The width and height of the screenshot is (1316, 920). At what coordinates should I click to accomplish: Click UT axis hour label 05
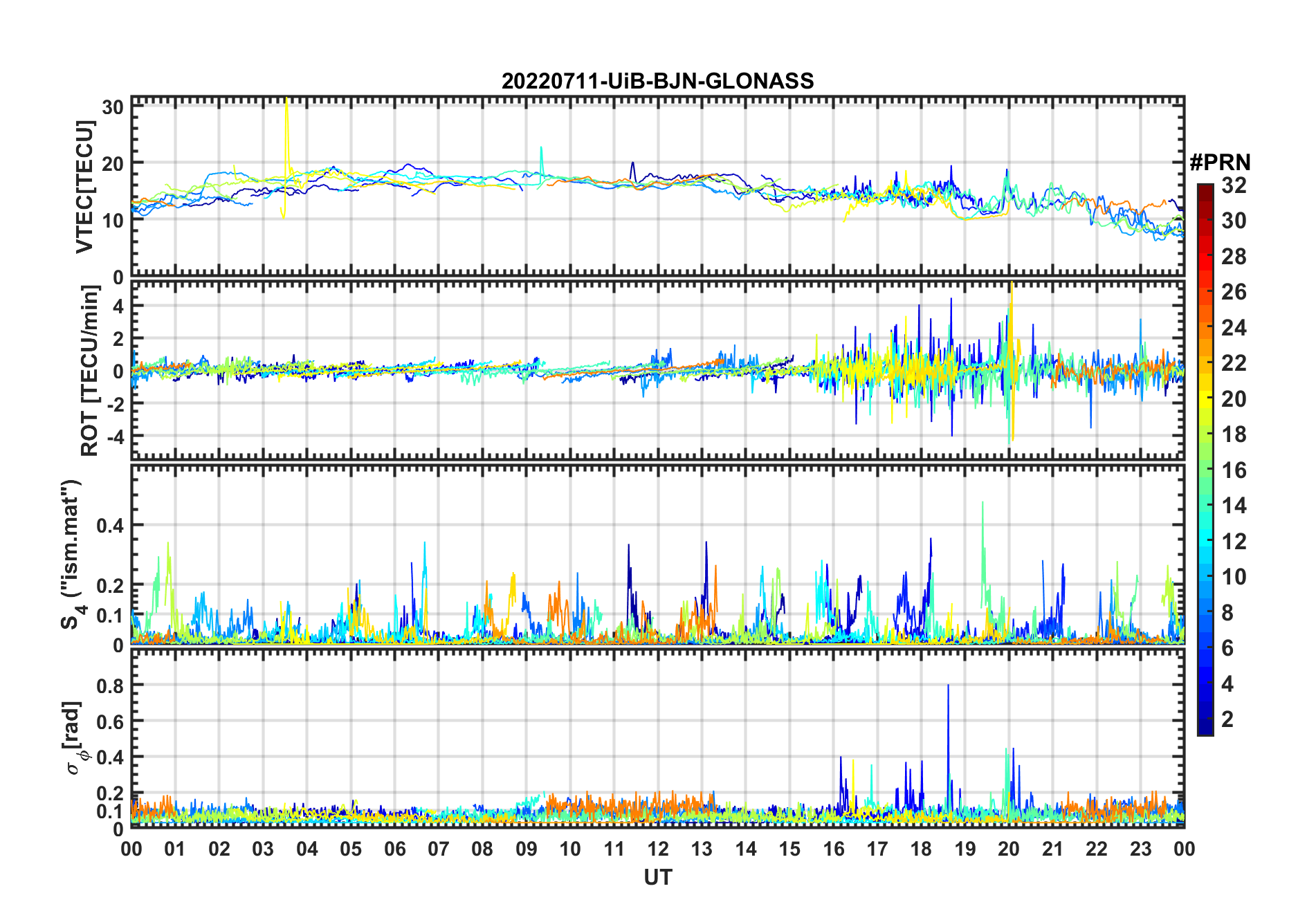click(x=351, y=849)
